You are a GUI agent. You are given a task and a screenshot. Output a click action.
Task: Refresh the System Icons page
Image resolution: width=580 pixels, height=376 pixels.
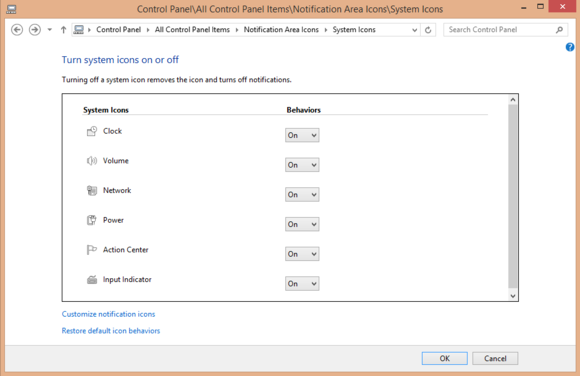click(428, 30)
